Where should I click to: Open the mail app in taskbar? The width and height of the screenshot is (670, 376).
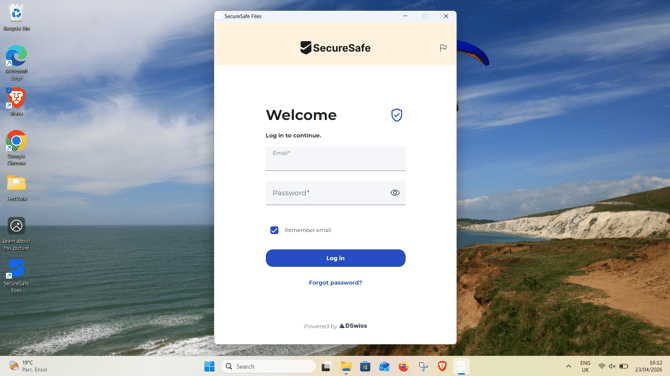point(384,366)
